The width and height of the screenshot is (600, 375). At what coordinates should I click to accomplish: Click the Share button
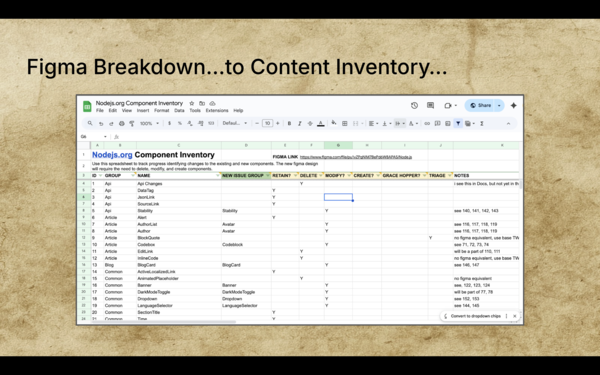pyautogui.click(x=481, y=106)
